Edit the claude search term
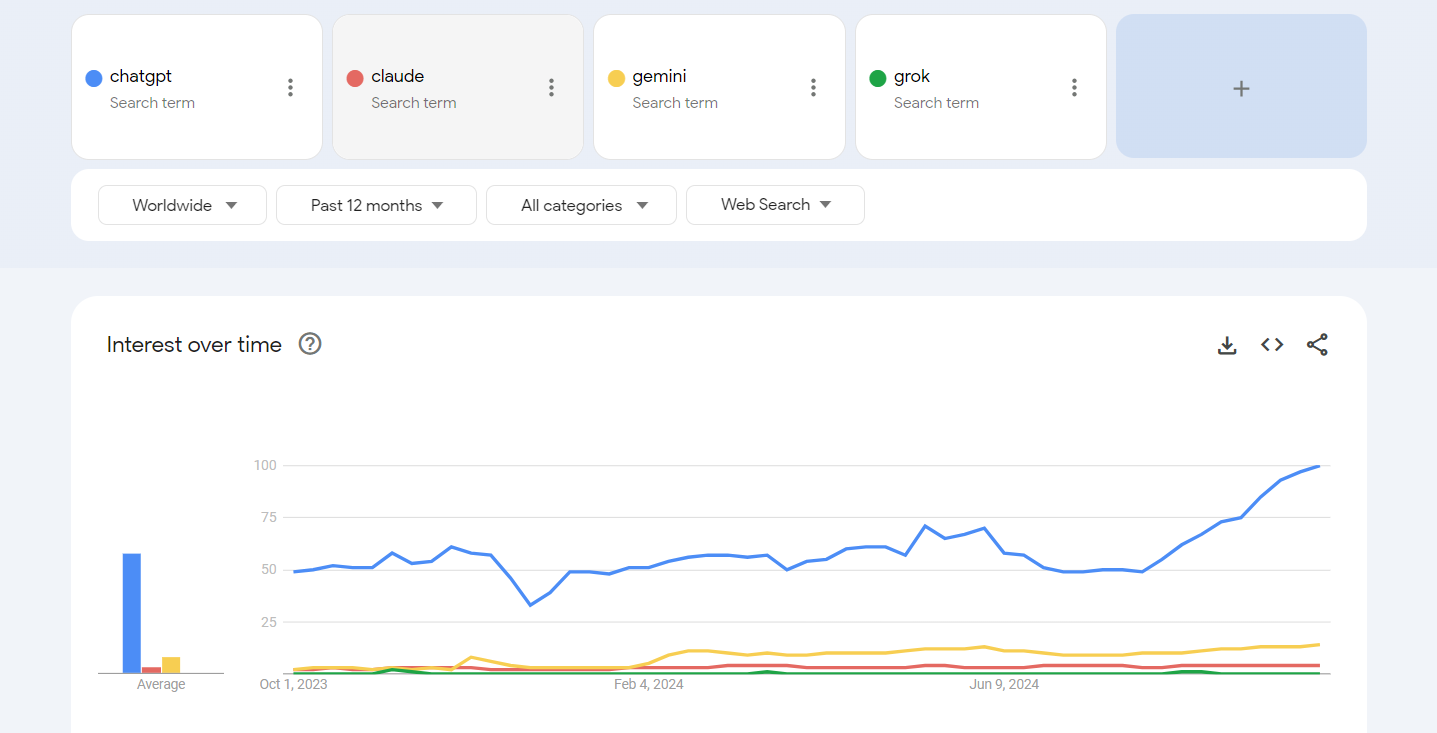 coord(397,76)
